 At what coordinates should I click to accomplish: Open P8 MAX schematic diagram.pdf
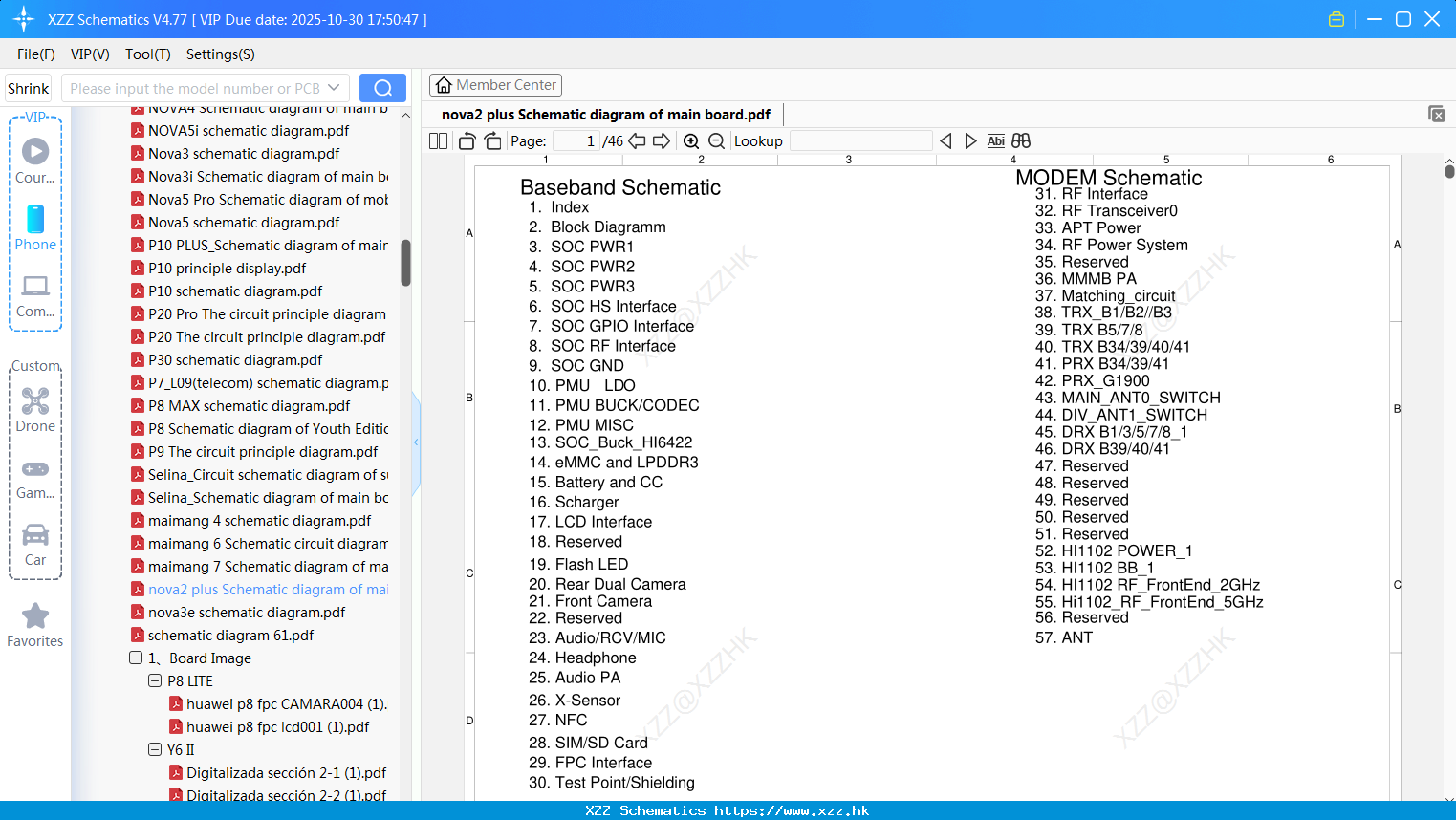coord(249,405)
